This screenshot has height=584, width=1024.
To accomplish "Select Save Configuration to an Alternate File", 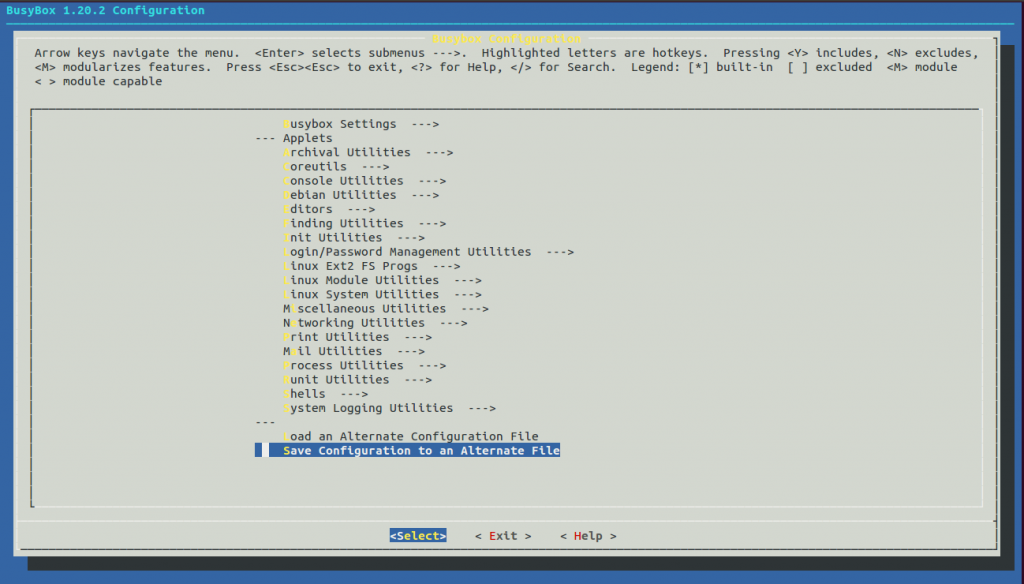I will pos(408,451).
